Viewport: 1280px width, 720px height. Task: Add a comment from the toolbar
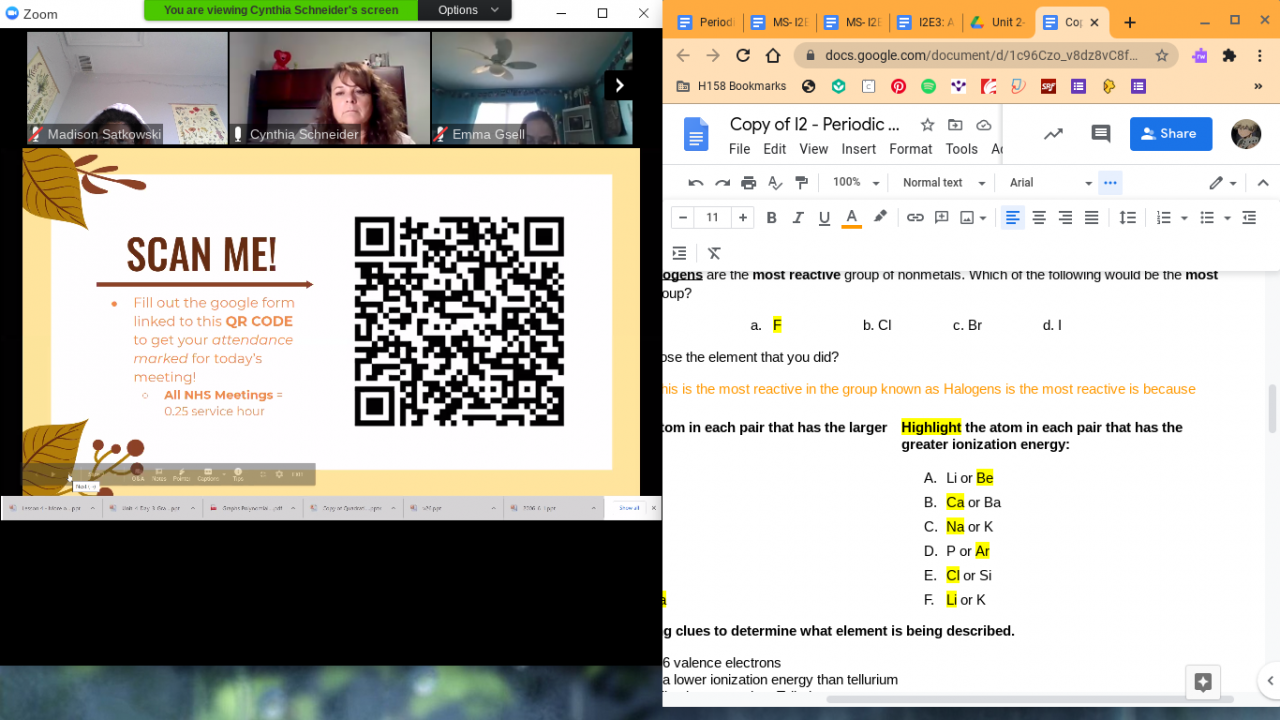click(x=941, y=218)
